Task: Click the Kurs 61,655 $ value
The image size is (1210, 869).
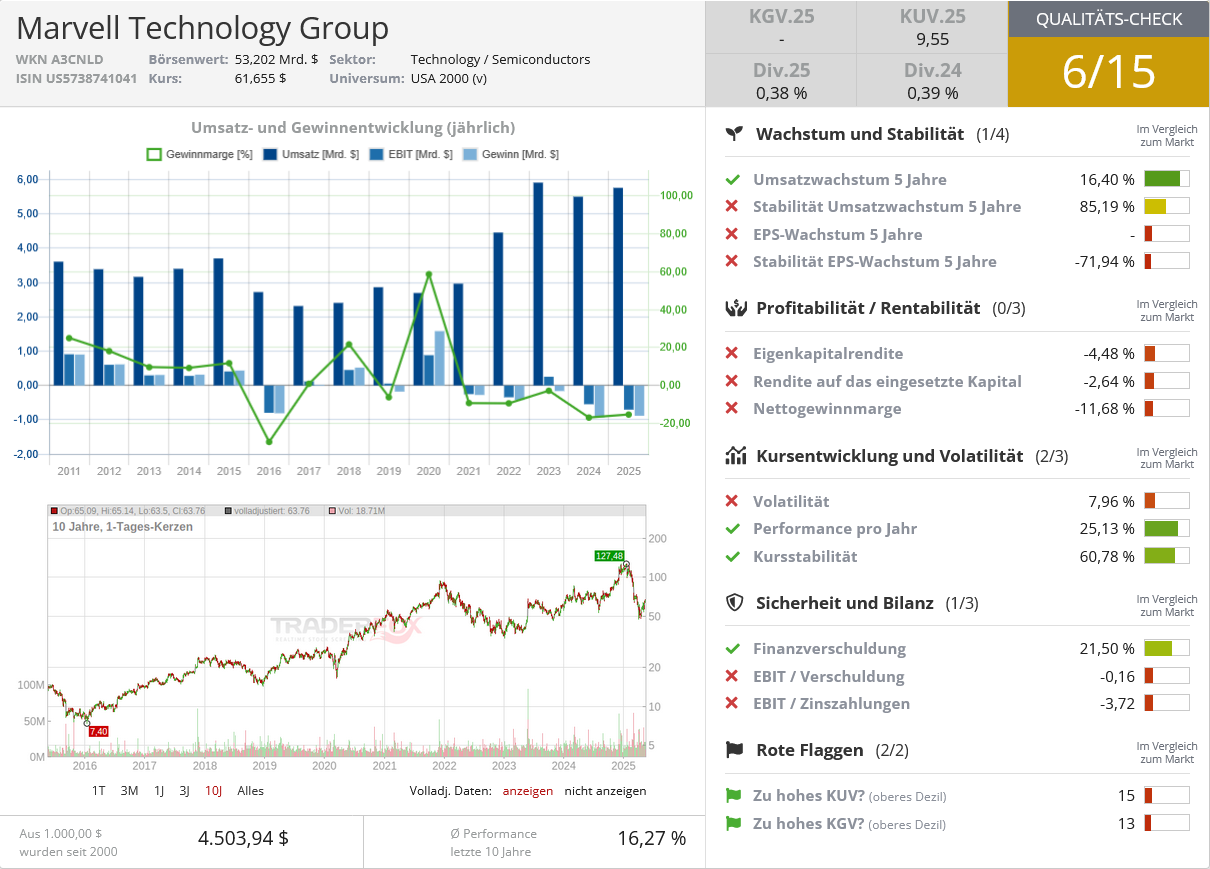Action: click(260, 78)
